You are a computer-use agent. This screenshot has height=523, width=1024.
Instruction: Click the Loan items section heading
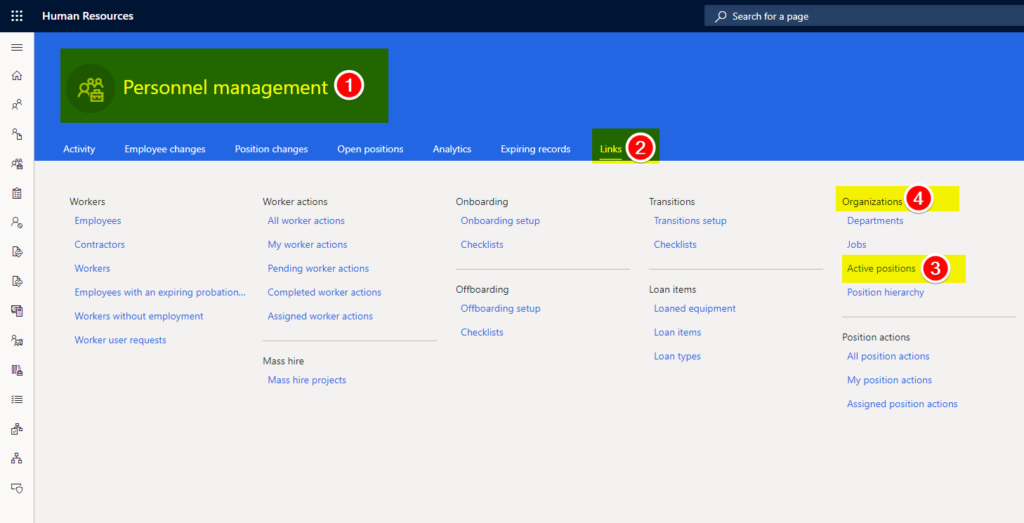[x=672, y=289]
